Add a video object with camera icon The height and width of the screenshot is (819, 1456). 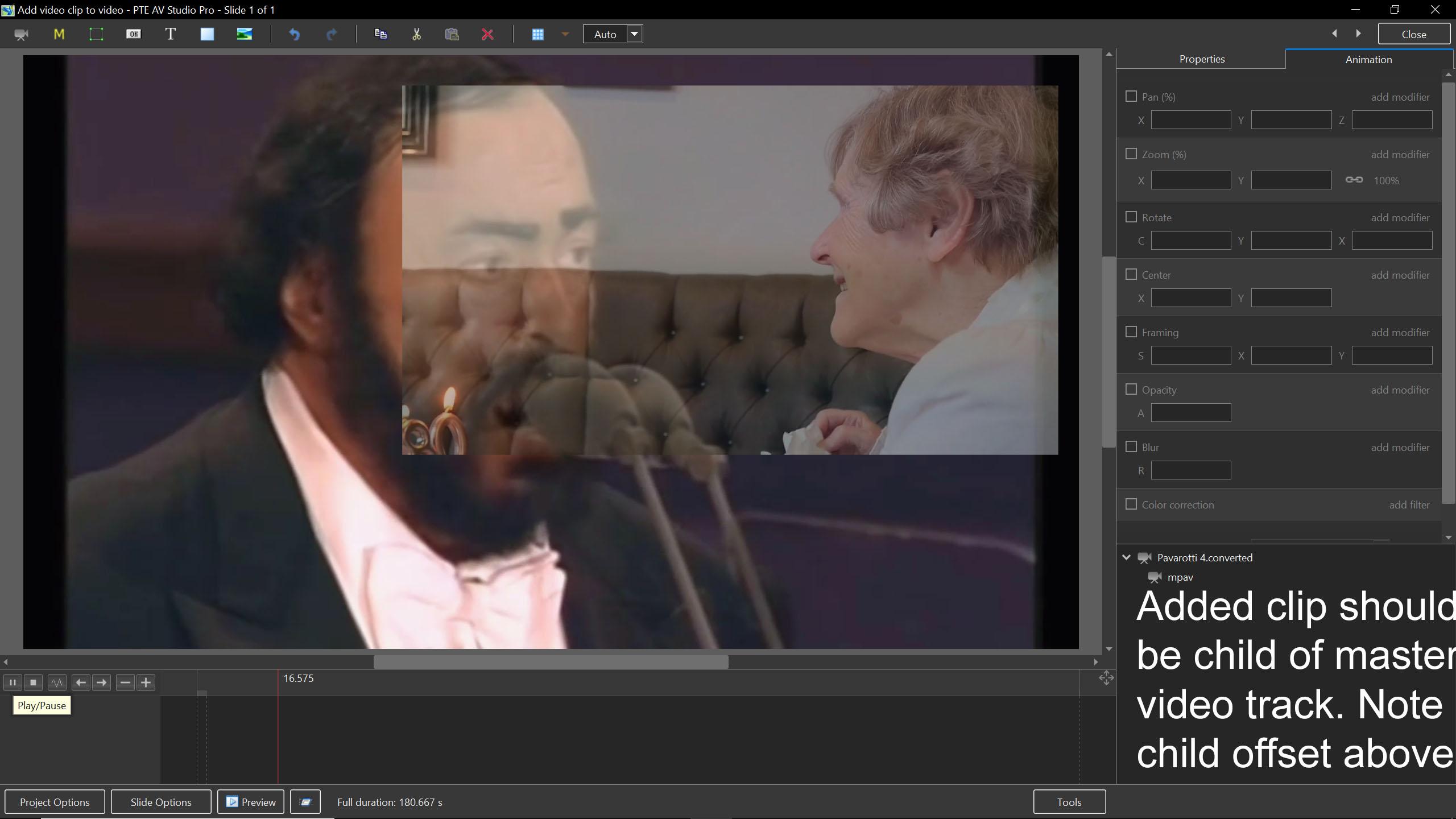click(22, 35)
